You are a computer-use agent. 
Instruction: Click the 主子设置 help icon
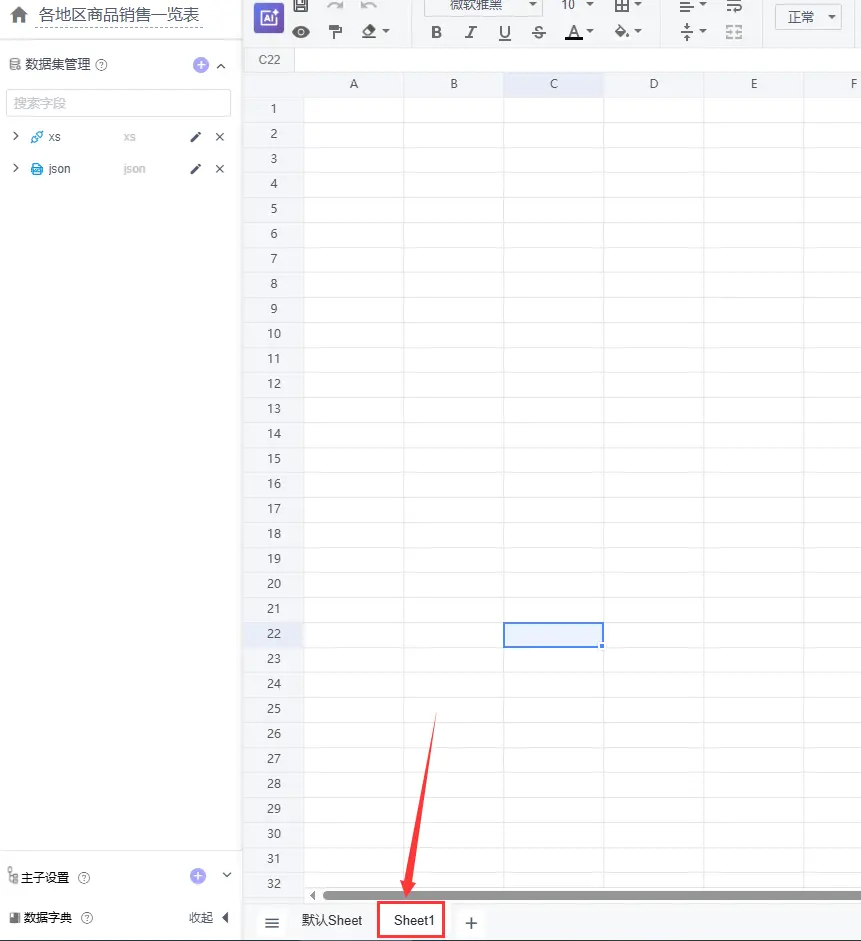click(84, 878)
